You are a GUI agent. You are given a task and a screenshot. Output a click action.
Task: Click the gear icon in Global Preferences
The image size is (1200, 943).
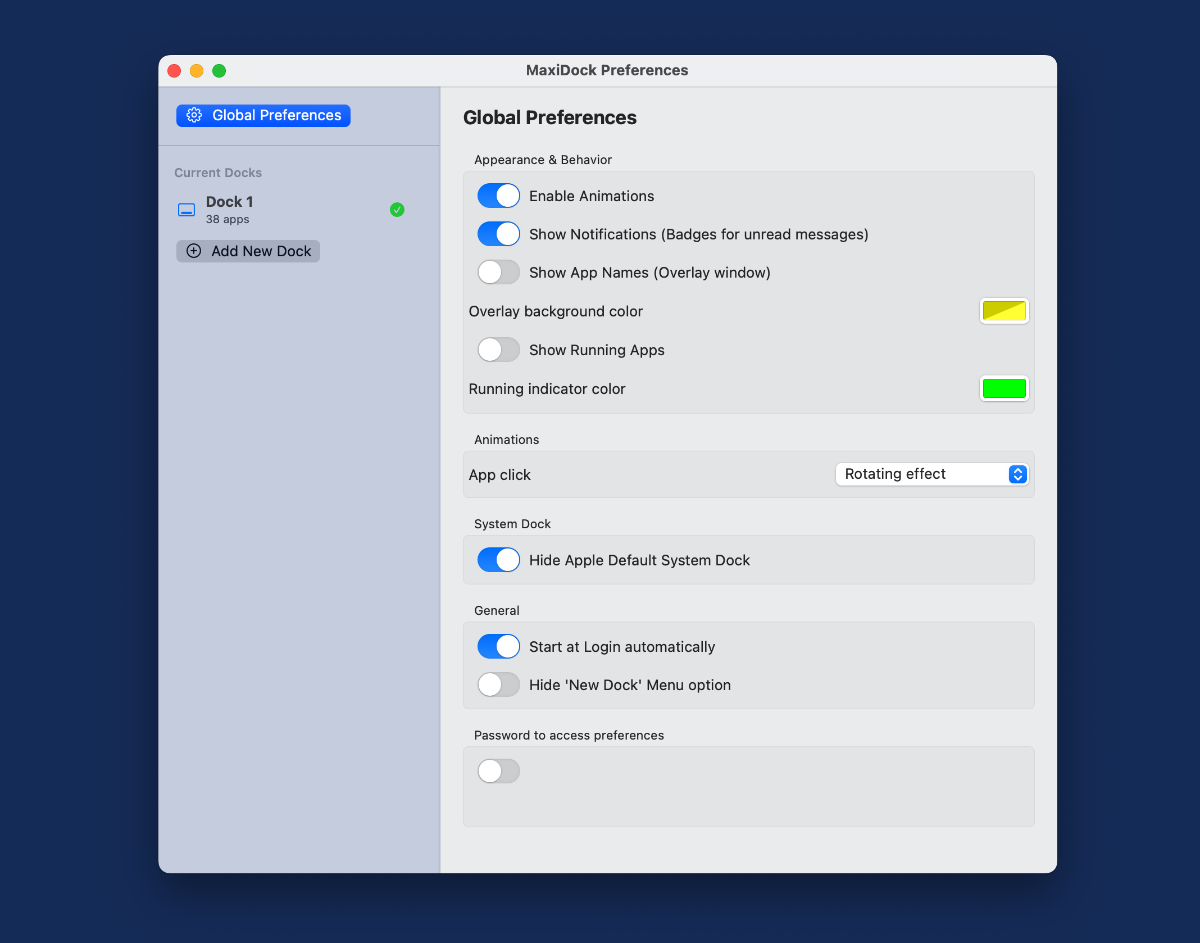pyautogui.click(x=194, y=115)
